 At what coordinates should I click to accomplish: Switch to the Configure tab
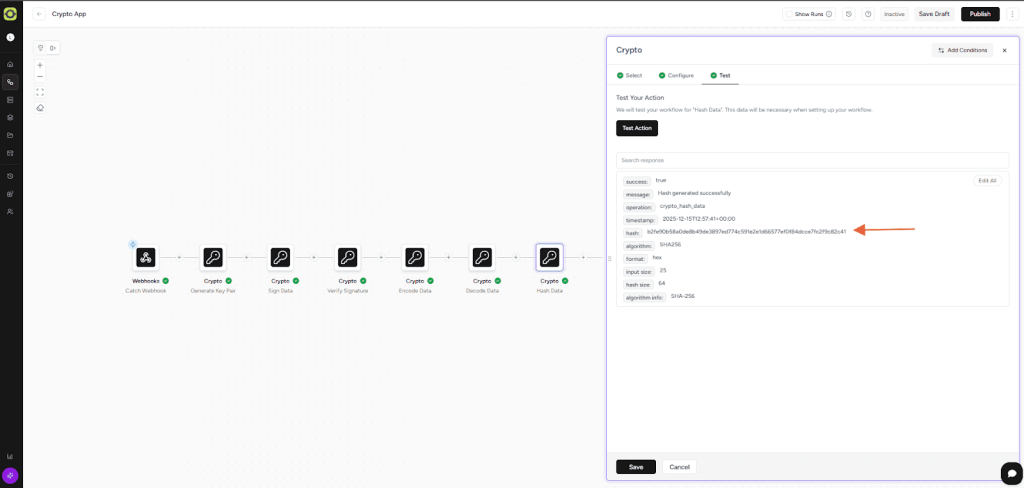coord(675,75)
